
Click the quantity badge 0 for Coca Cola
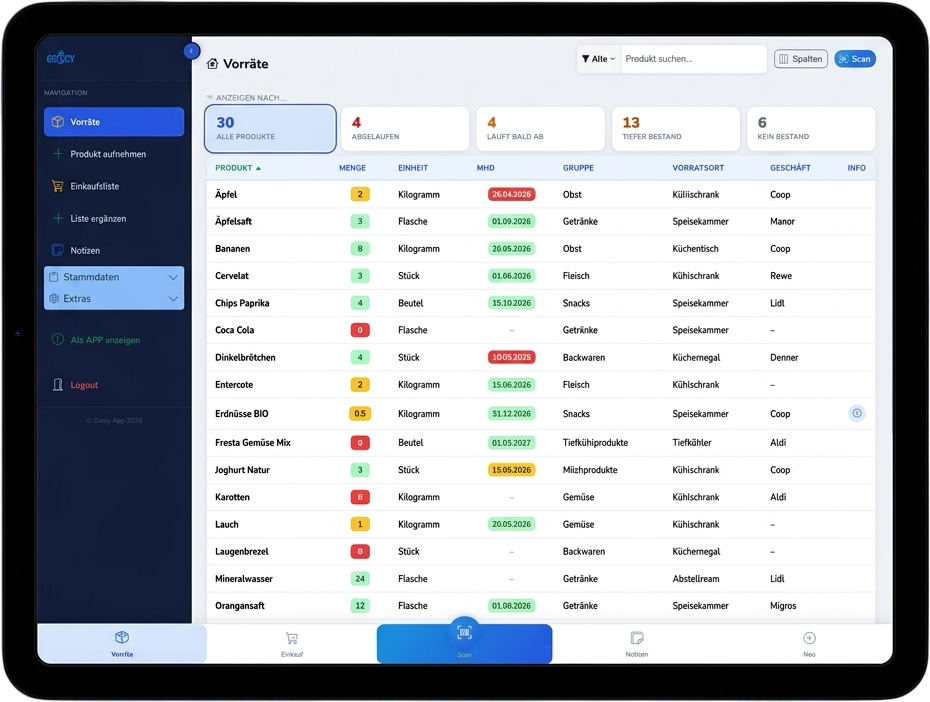[360, 330]
